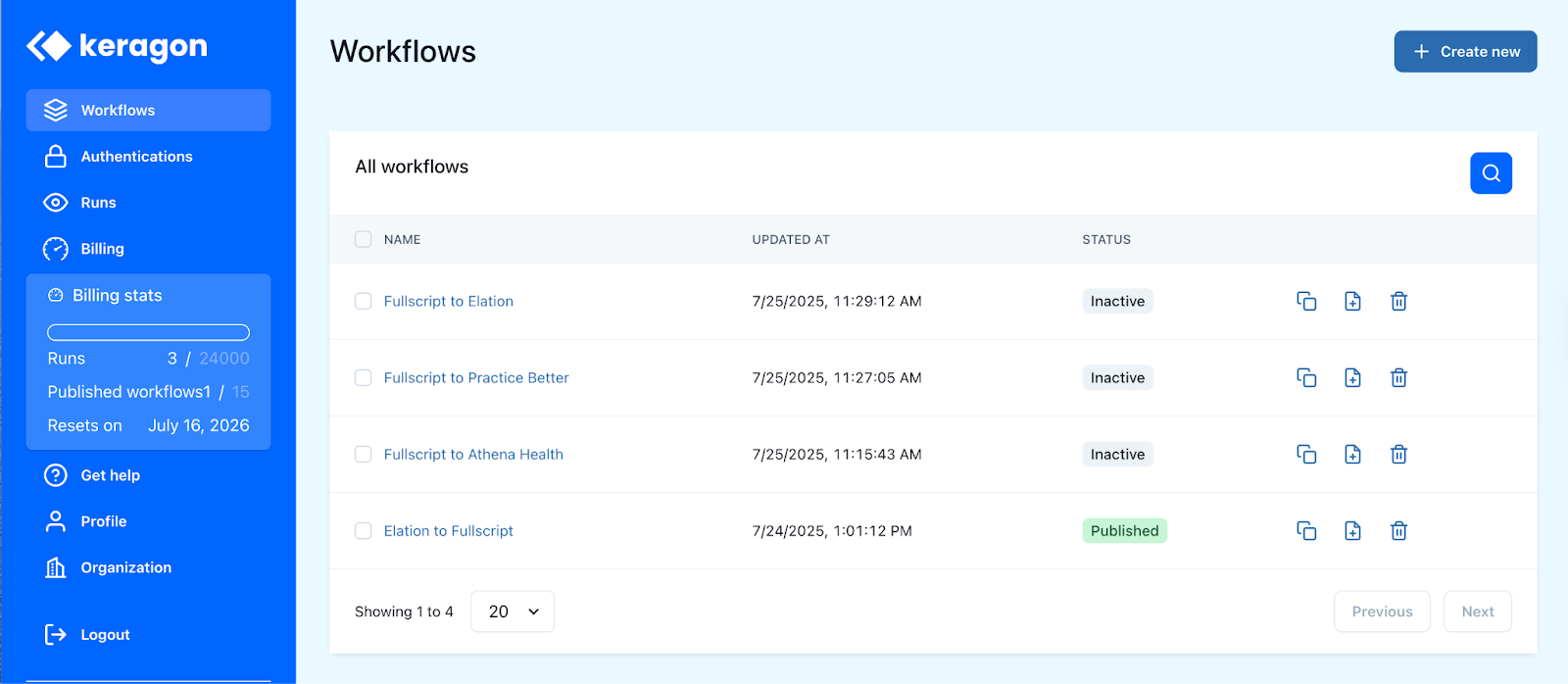Click the Billing stats small gauge icon
Image resolution: width=1568 pixels, height=684 pixels.
click(x=56, y=295)
